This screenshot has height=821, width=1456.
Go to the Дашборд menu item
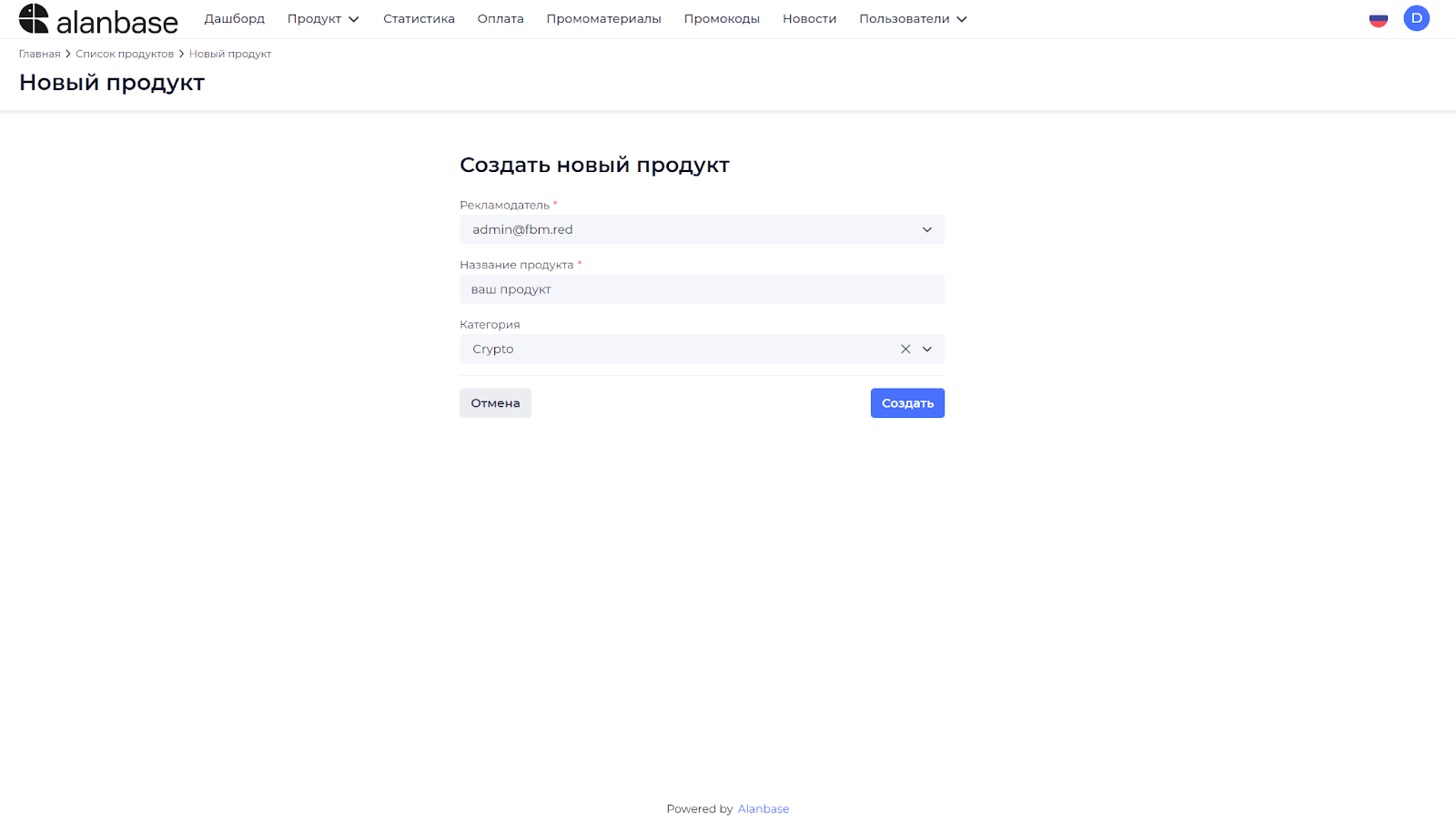point(234,18)
